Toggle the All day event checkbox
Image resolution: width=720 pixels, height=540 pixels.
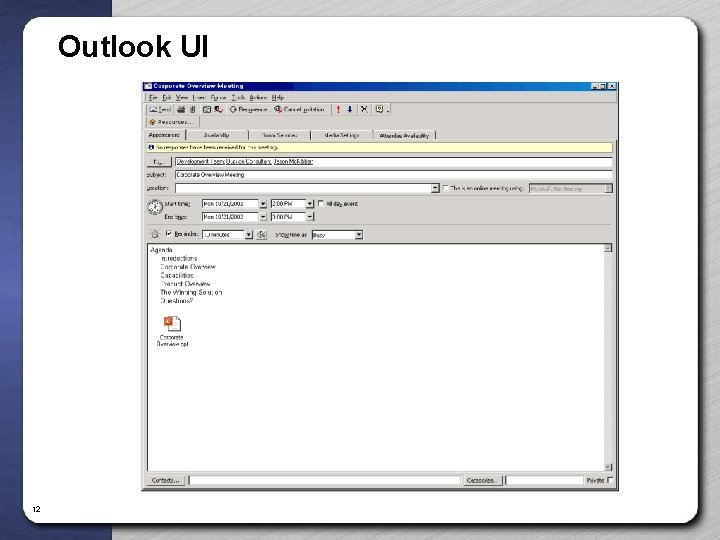(321, 203)
